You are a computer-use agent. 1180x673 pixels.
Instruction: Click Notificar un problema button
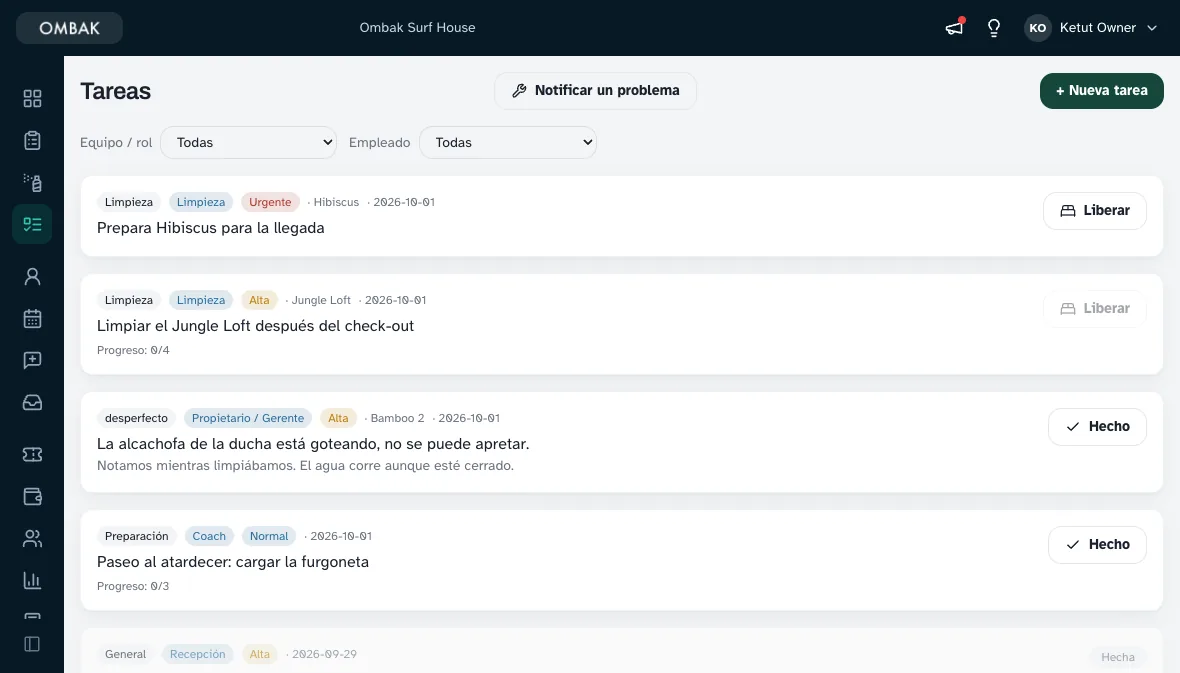pos(595,90)
